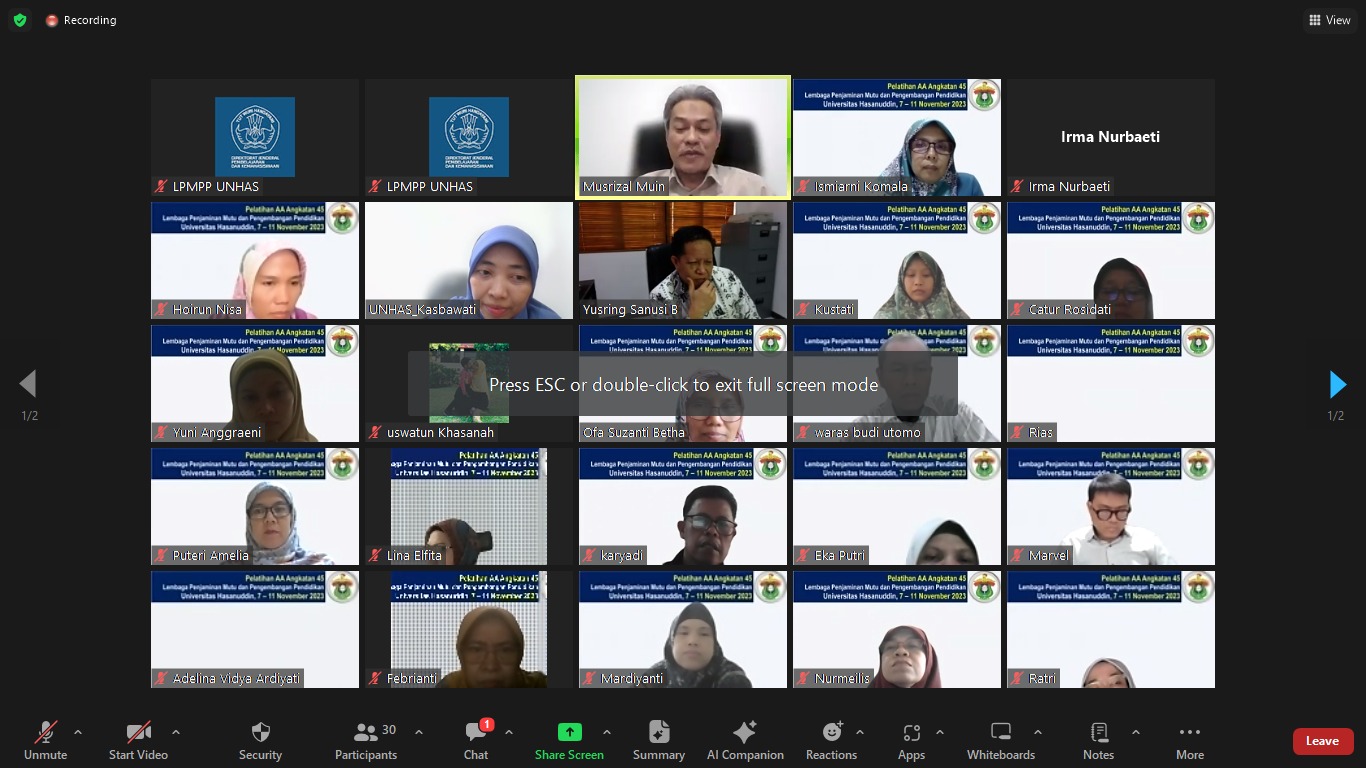Expand video options arrow next to Start Video
Image resolution: width=1366 pixels, height=768 pixels.
pos(176,732)
